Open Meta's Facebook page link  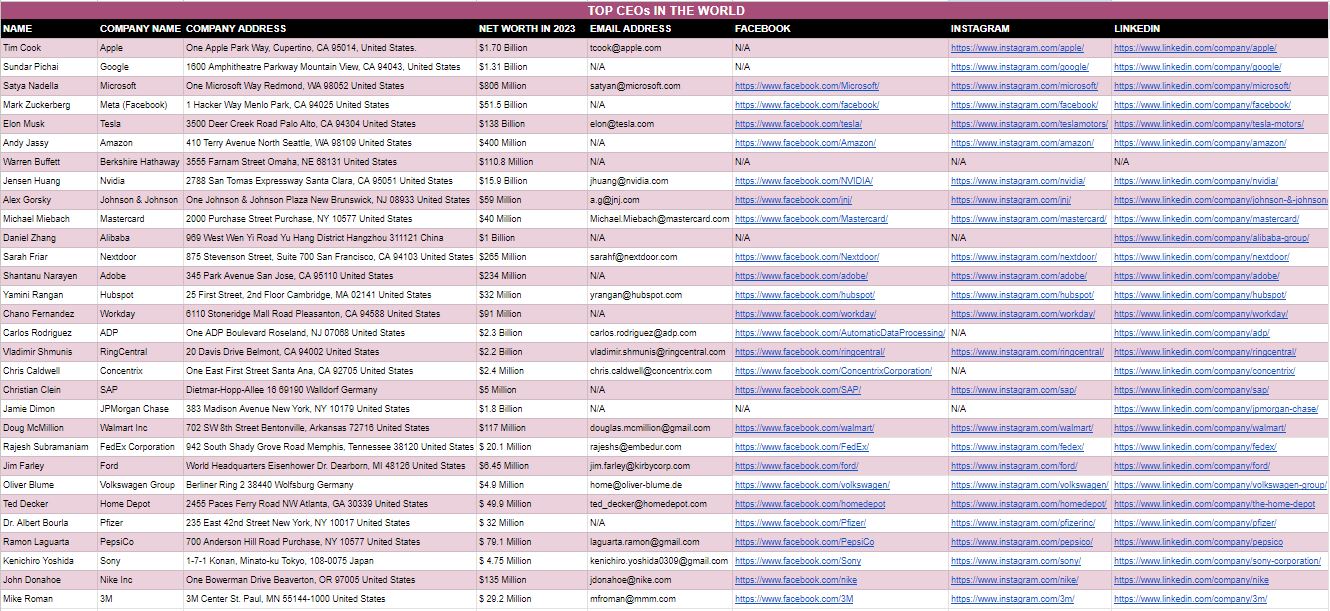tap(807, 105)
